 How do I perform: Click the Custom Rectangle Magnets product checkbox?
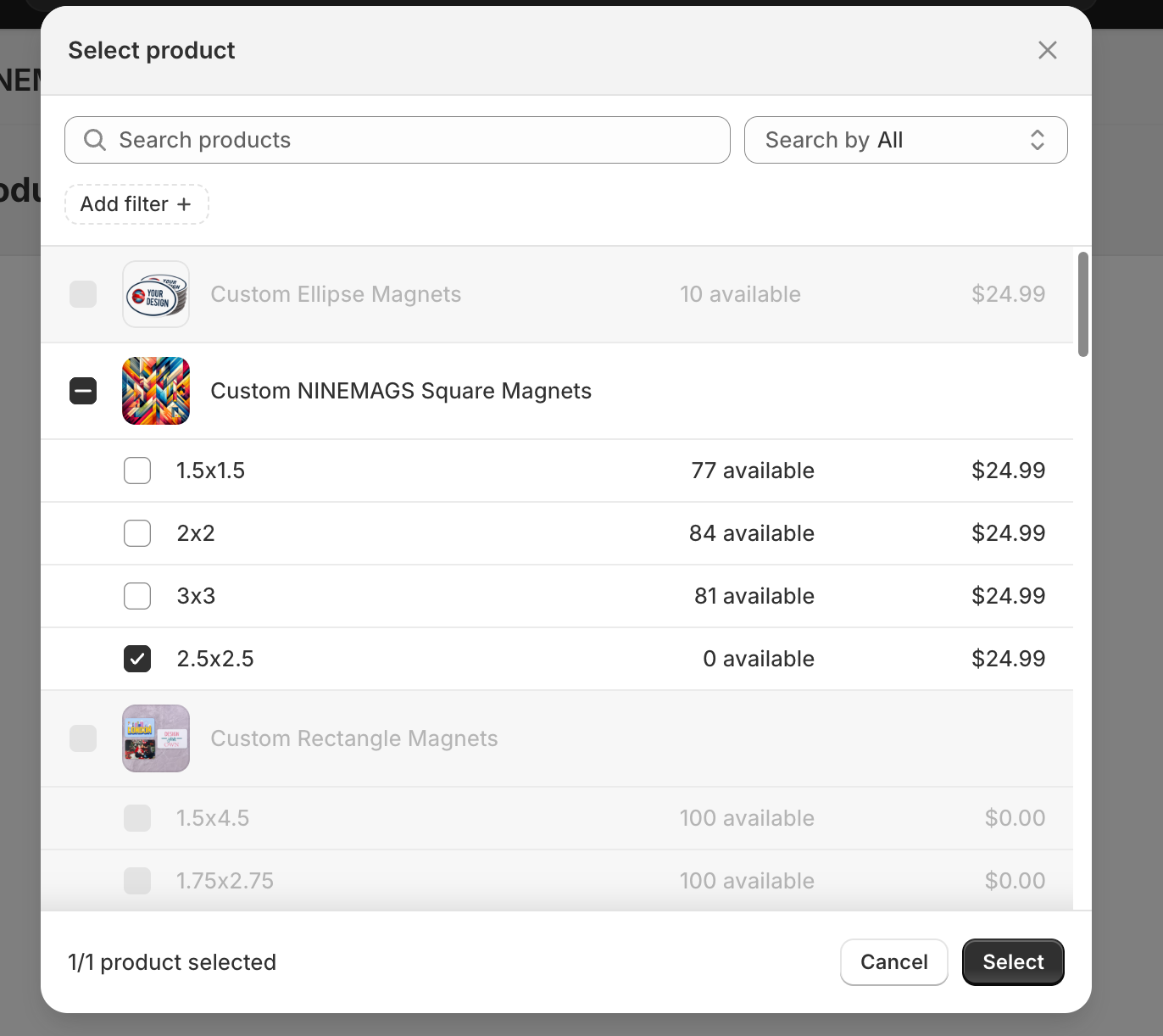(x=83, y=738)
